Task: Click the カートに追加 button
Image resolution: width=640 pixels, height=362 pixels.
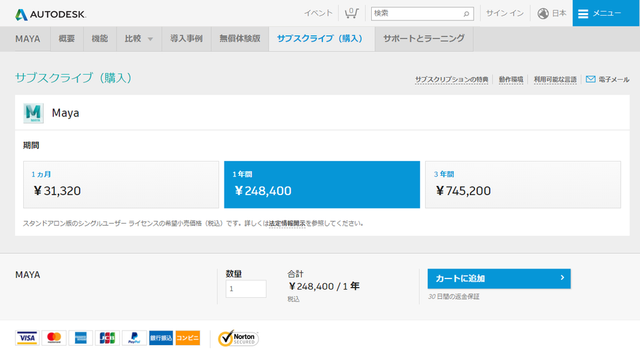Action: 499,279
